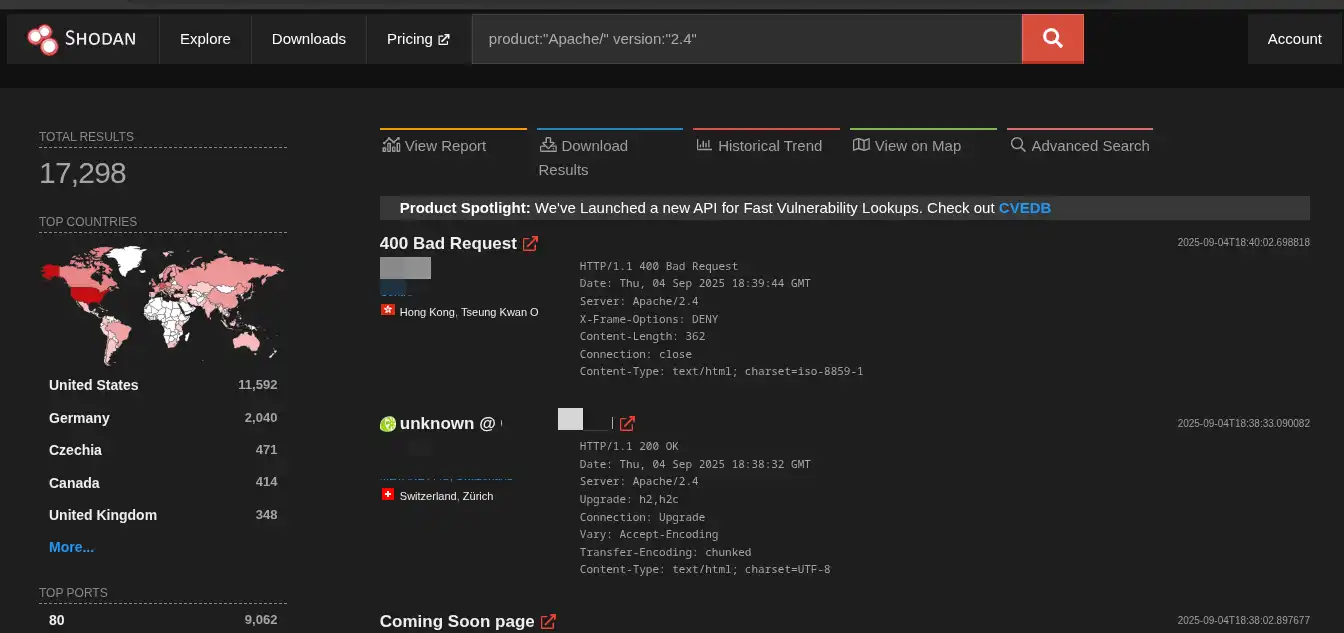Open the Pricing external page

[418, 39]
